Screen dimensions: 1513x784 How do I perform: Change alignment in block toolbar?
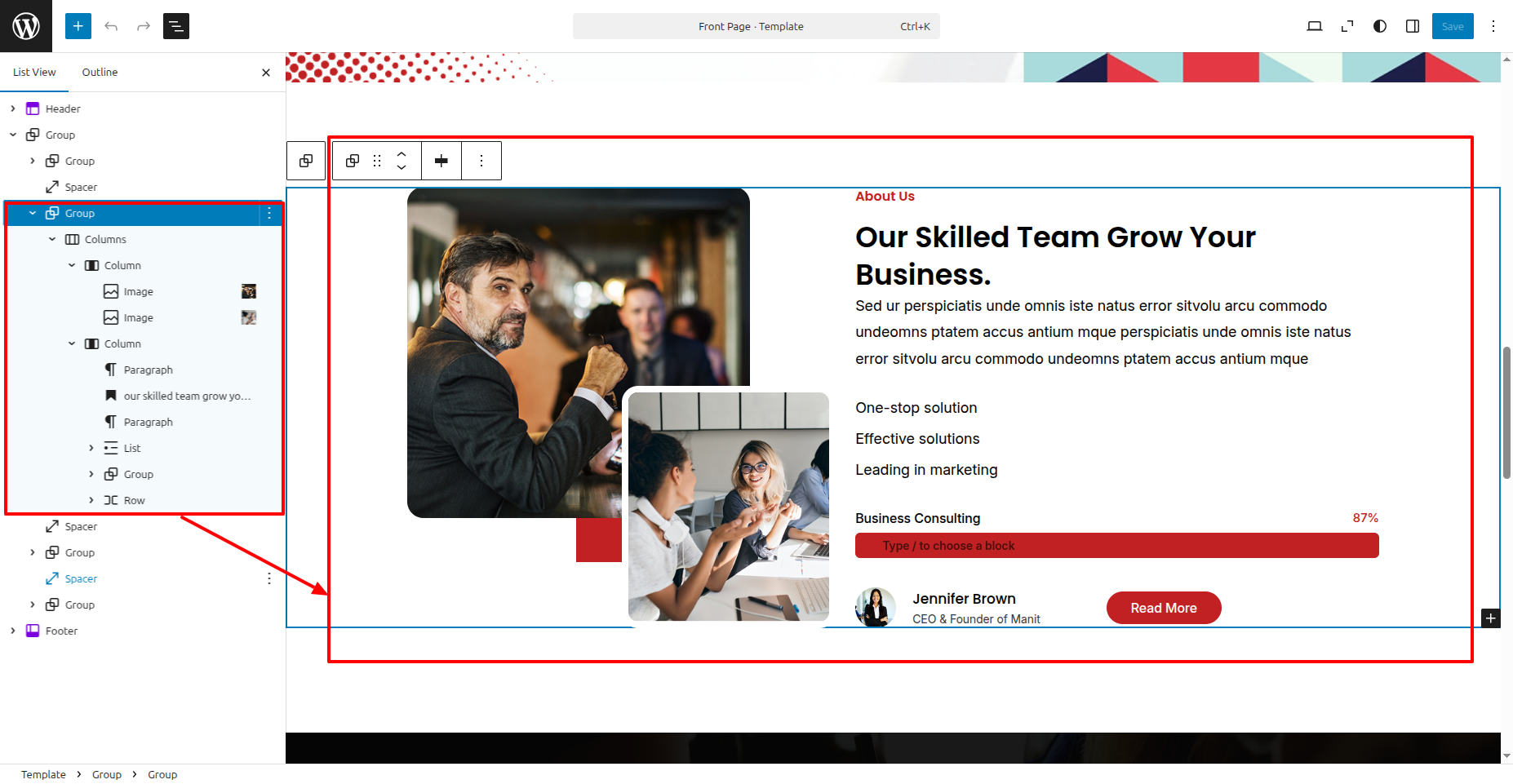click(x=441, y=161)
